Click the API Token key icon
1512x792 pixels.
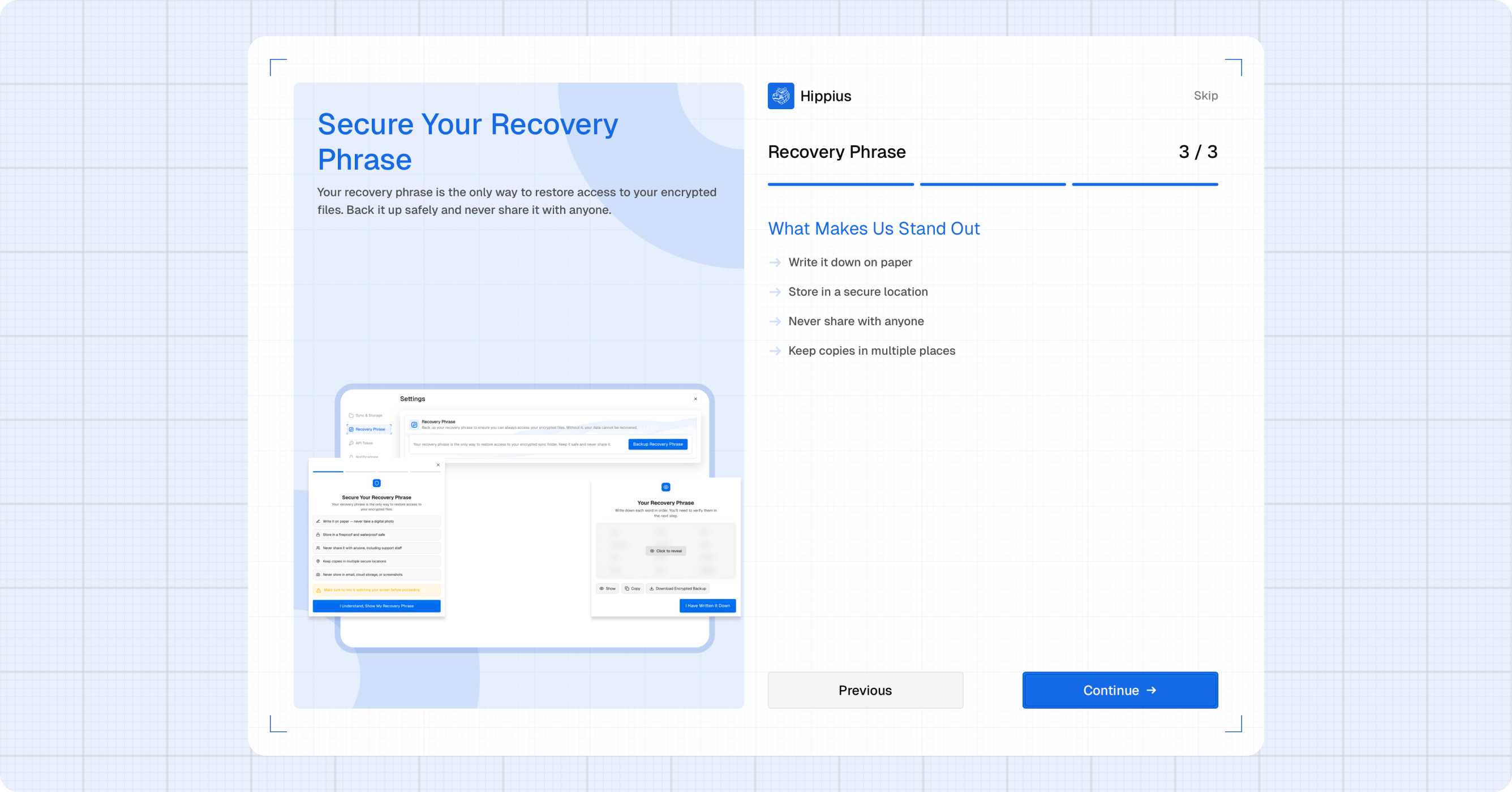pyautogui.click(x=351, y=444)
